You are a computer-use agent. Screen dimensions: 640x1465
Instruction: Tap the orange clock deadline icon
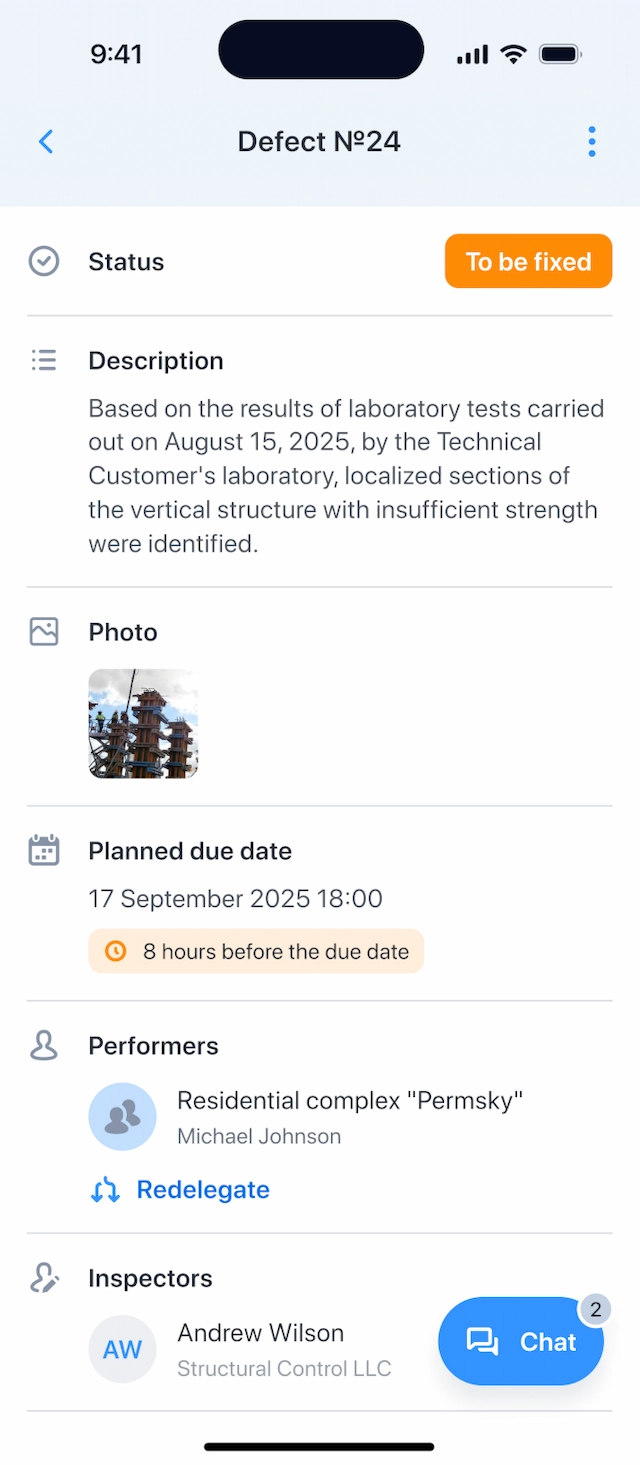(116, 951)
